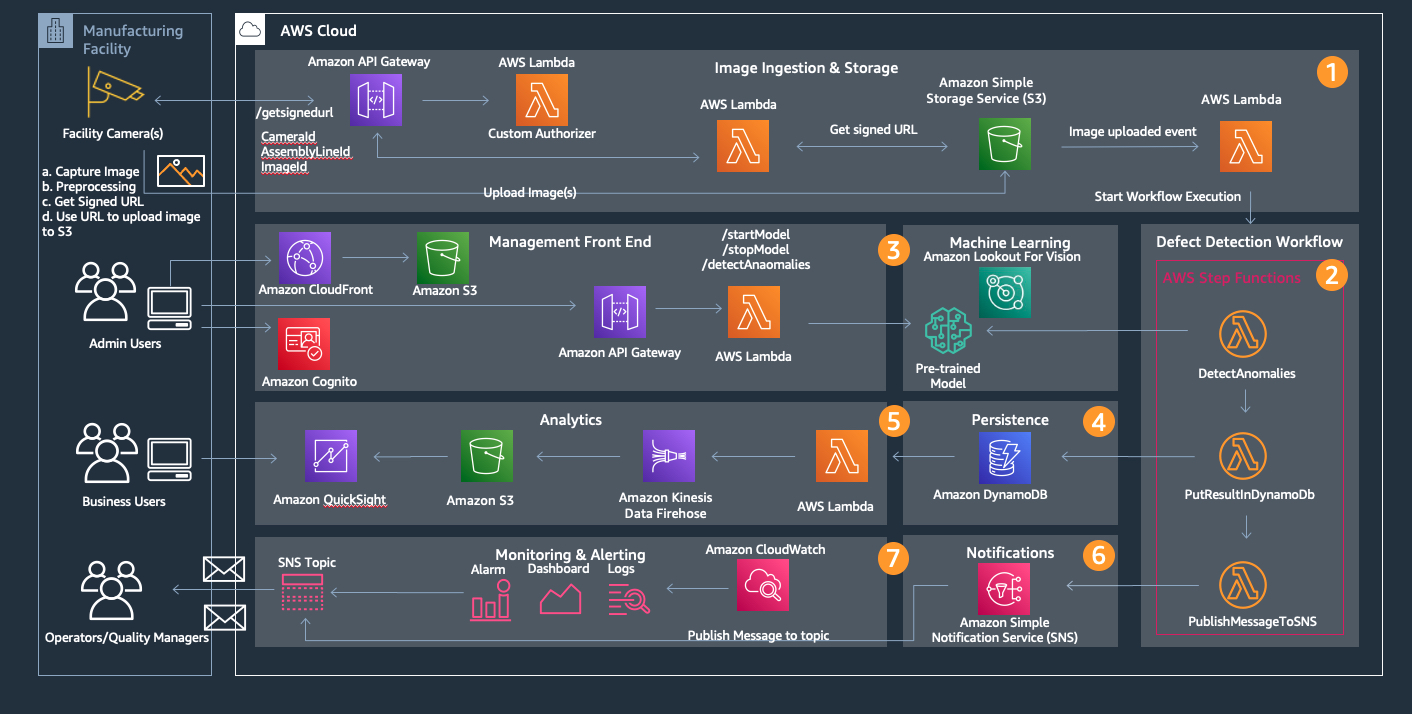The width and height of the screenshot is (1412, 714).
Task: Select the AWS Cloud icon
Action: click(x=250, y=30)
